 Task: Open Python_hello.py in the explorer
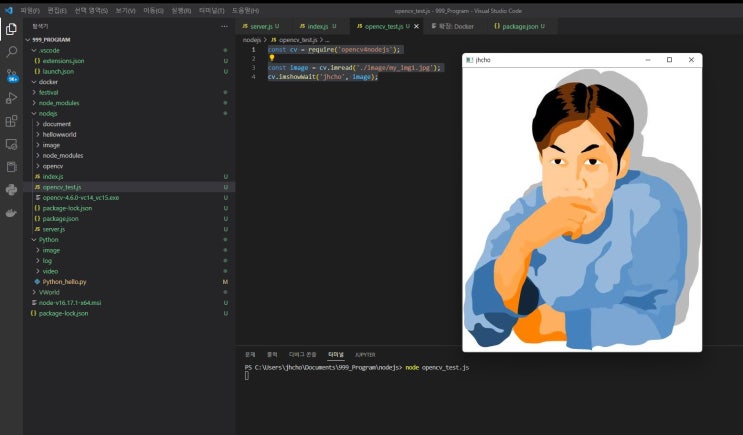(x=64, y=282)
